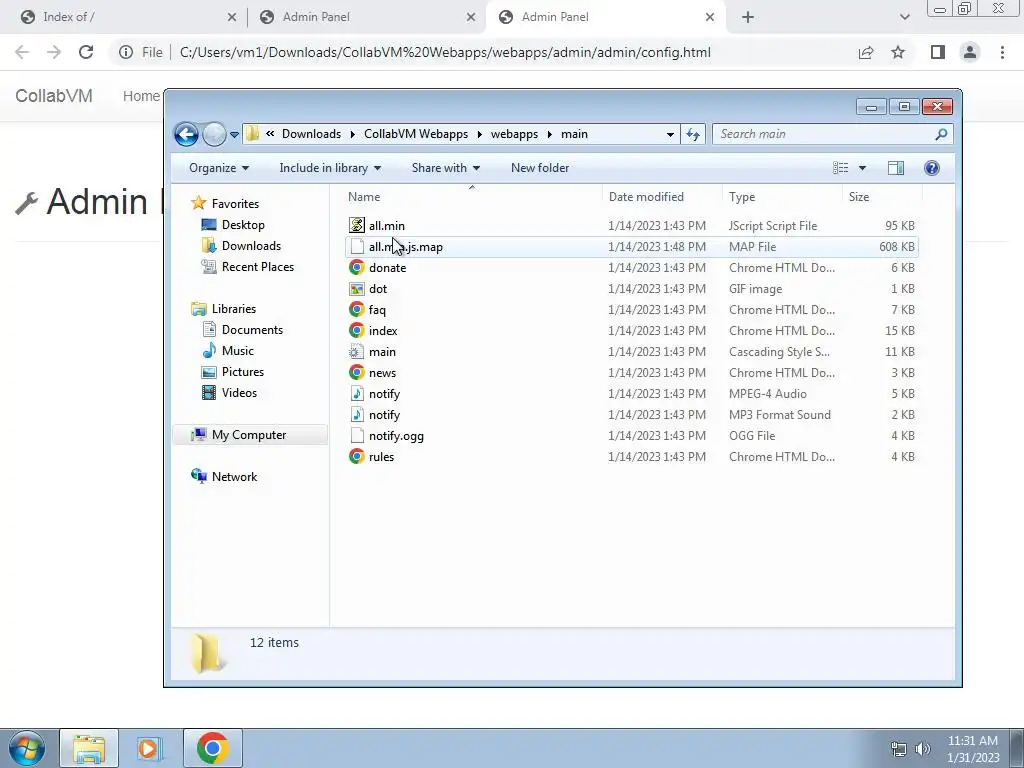This screenshot has height=768, width=1024.
Task: Open the recent locations dropdown arrow
Action: point(234,135)
